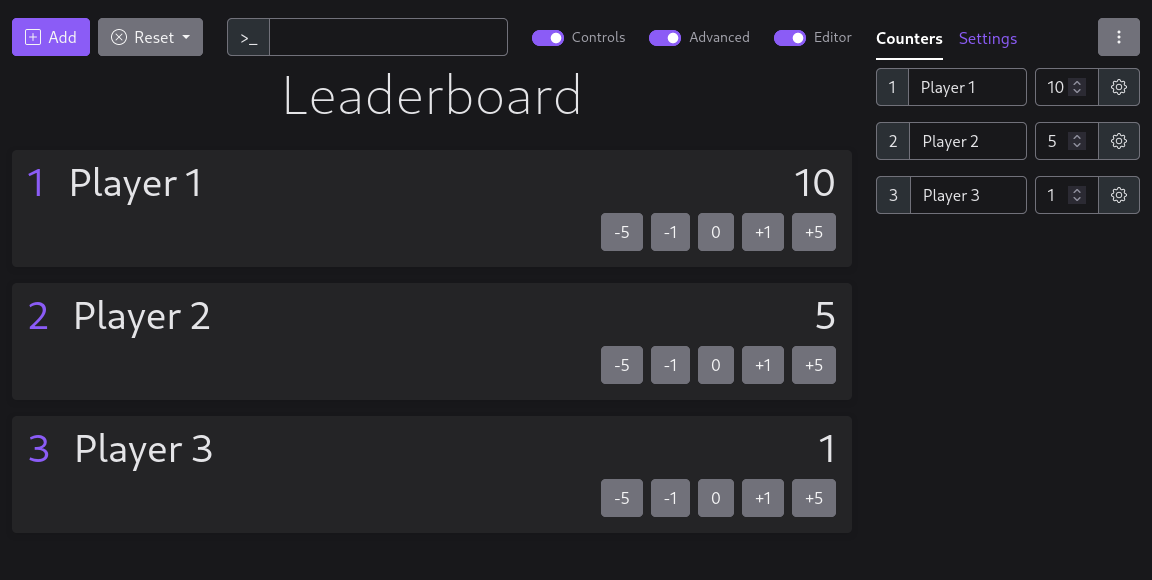The image size is (1152, 580).
Task: Select the Counters tab
Action: coord(909,39)
